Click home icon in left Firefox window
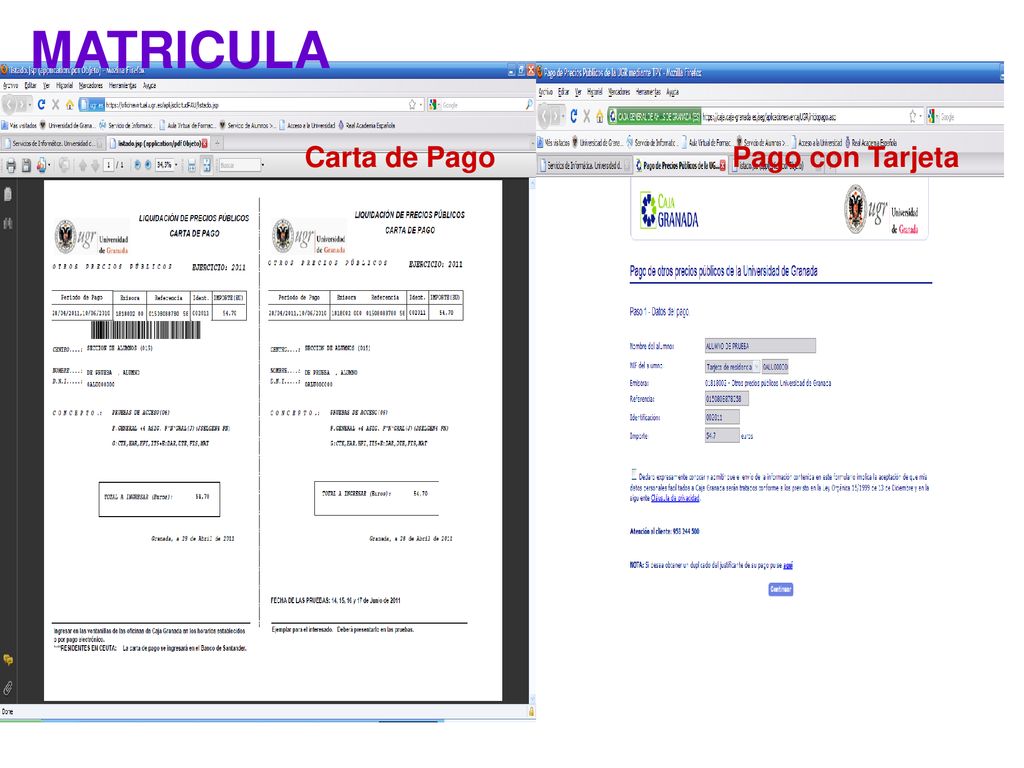 69,104
